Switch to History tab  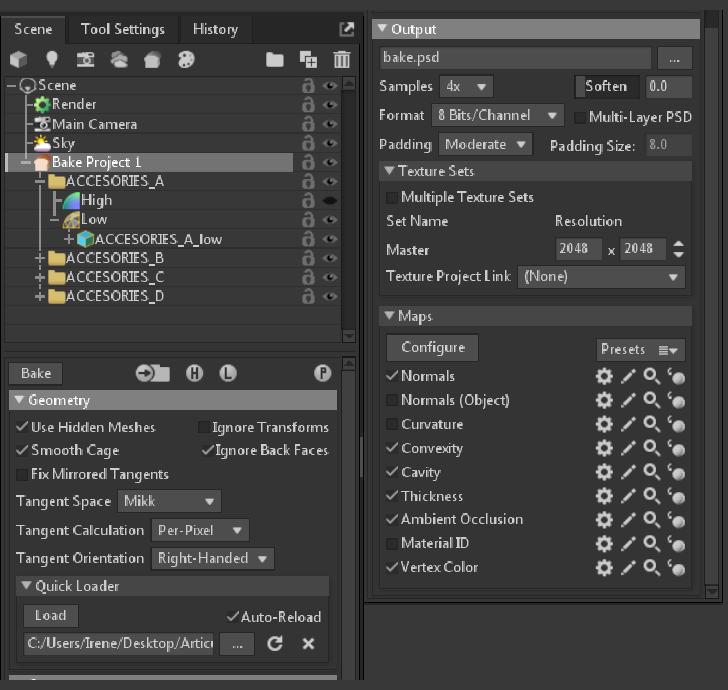215,29
